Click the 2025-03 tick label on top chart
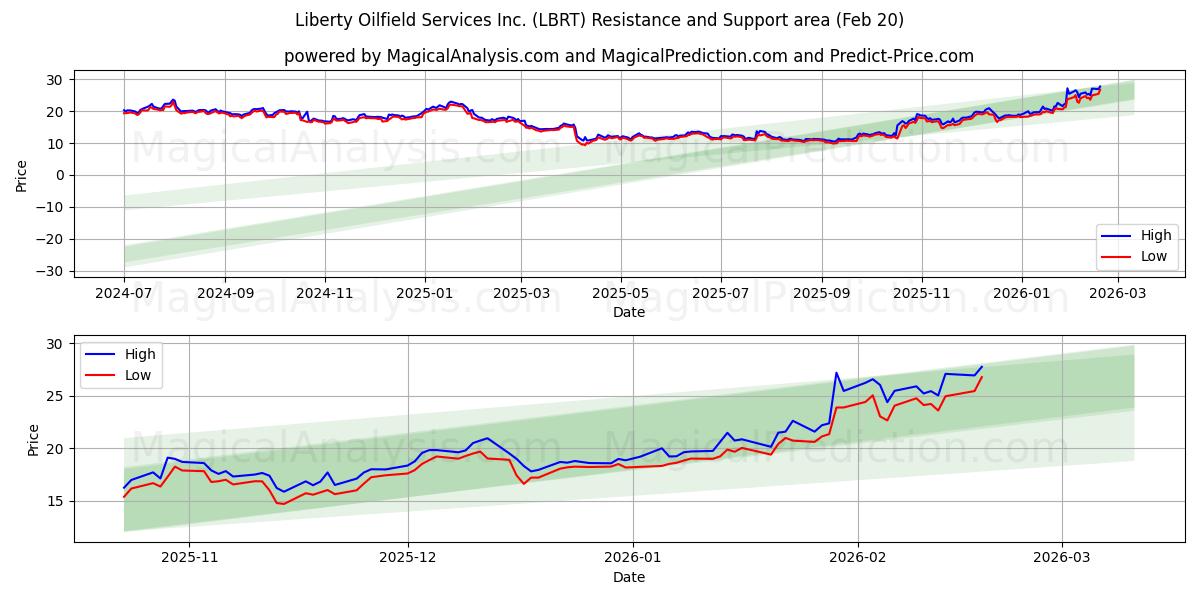Image resolution: width=1200 pixels, height=600 pixels. click(x=522, y=294)
